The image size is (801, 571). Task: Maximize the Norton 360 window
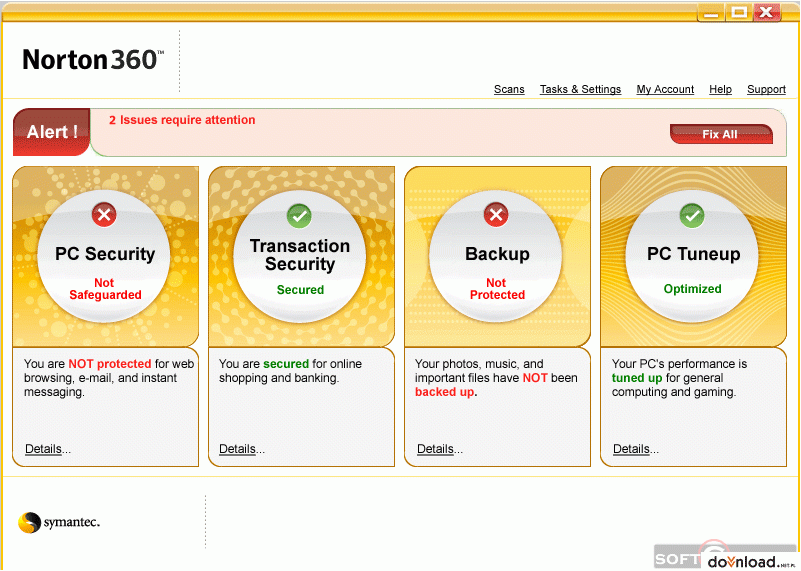coord(739,12)
